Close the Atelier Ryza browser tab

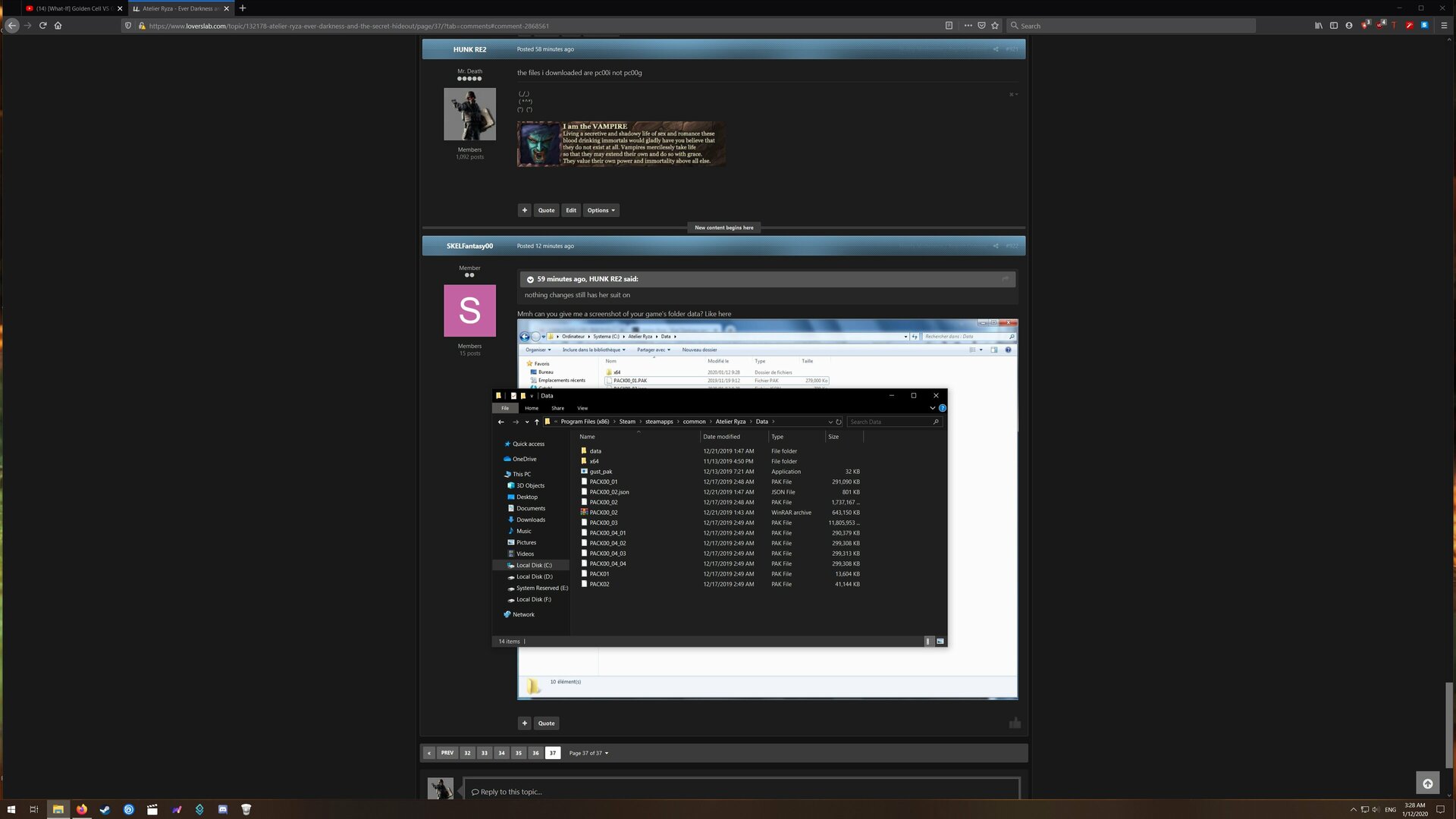click(x=227, y=8)
